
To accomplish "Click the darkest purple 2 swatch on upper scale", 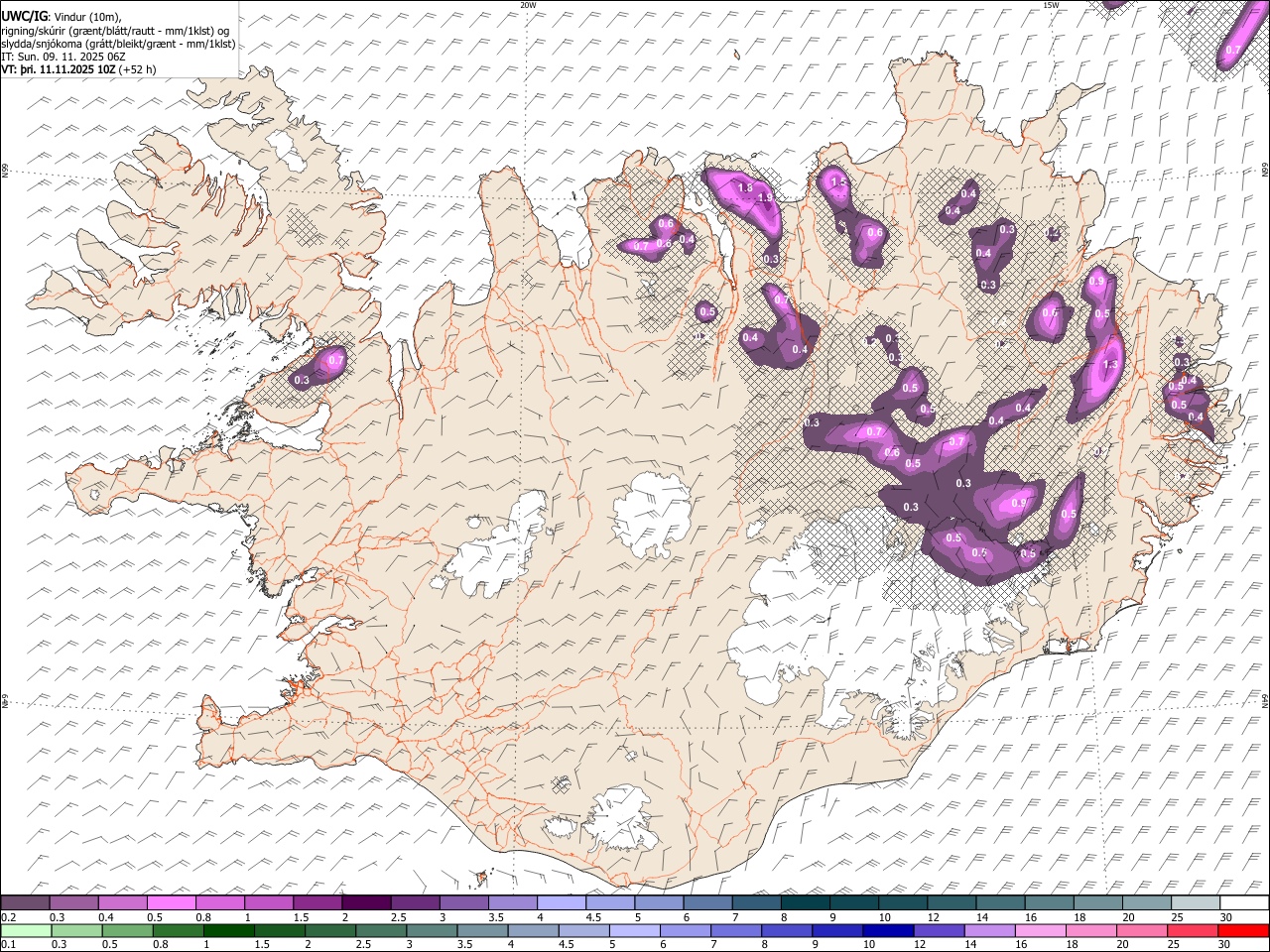I will click(x=367, y=903).
